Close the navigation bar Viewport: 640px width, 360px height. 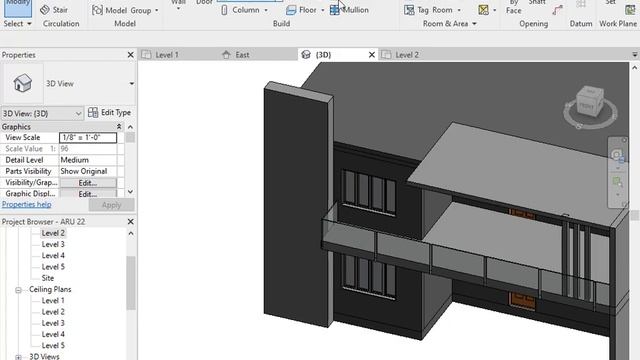624,140
